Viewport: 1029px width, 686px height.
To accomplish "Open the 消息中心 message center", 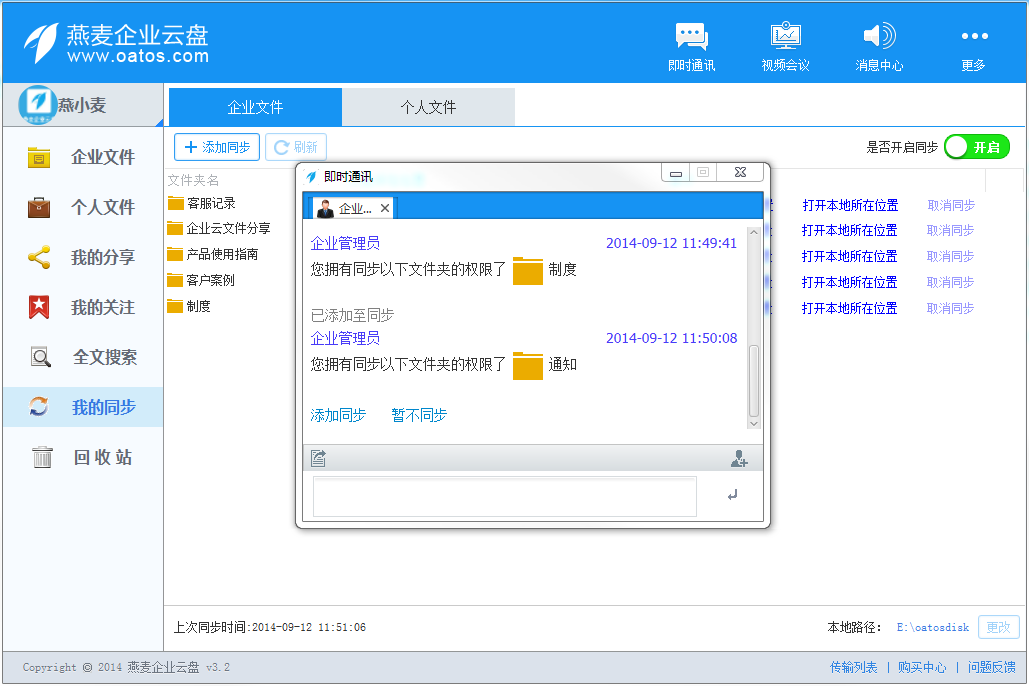I will click(x=879, y=45).
